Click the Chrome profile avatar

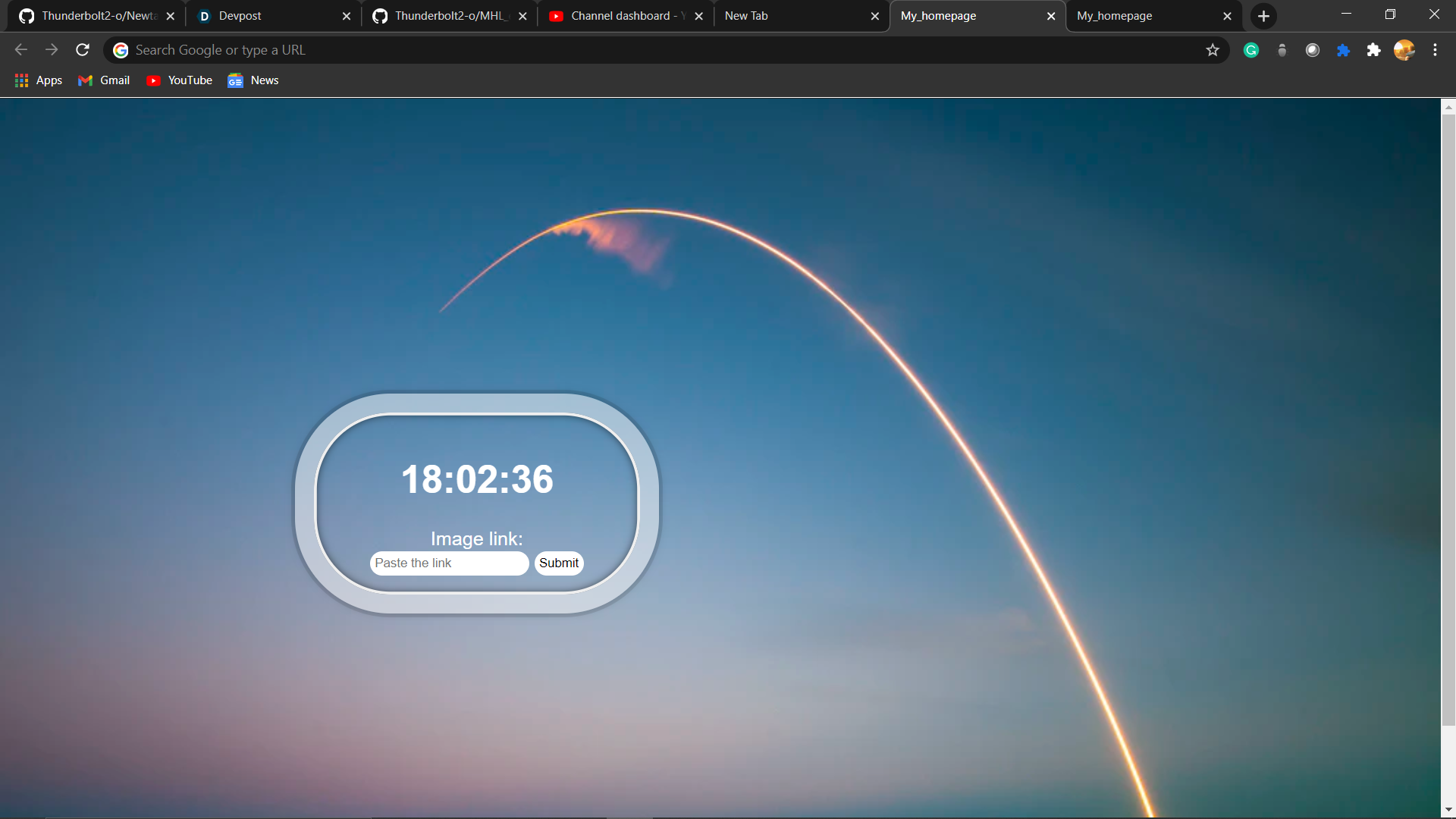(1404, 50)
